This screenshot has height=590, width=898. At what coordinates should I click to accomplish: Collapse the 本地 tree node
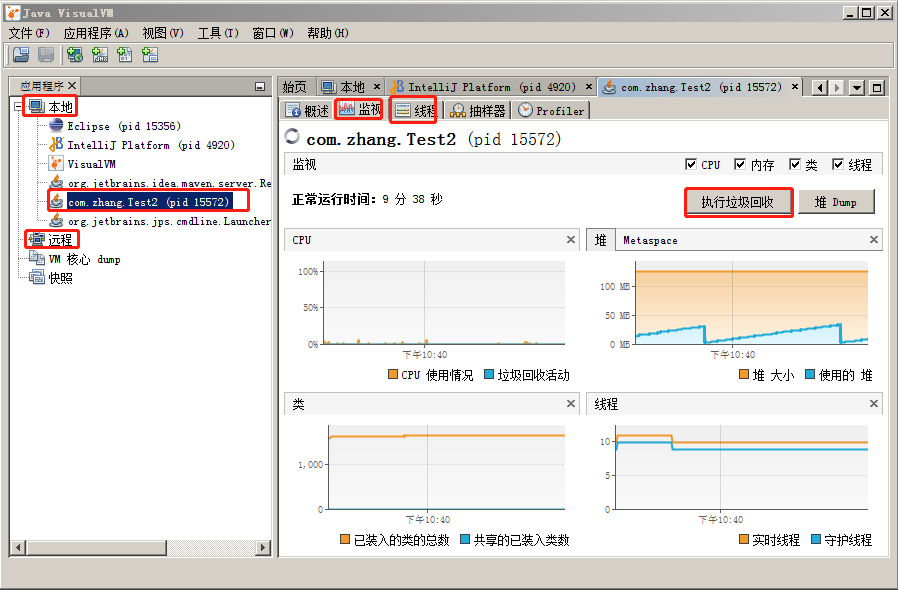pyautogui.click(x=18, y=107)
